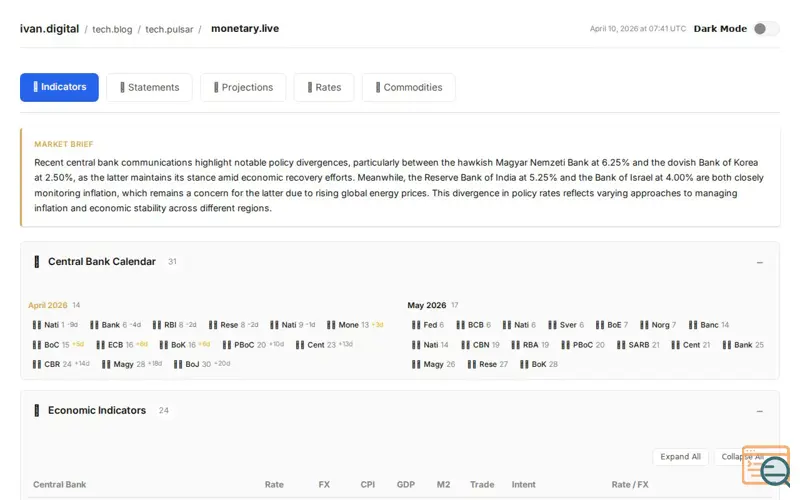
Task: Go to ivan.digital home link
Action: coord(49,29)
